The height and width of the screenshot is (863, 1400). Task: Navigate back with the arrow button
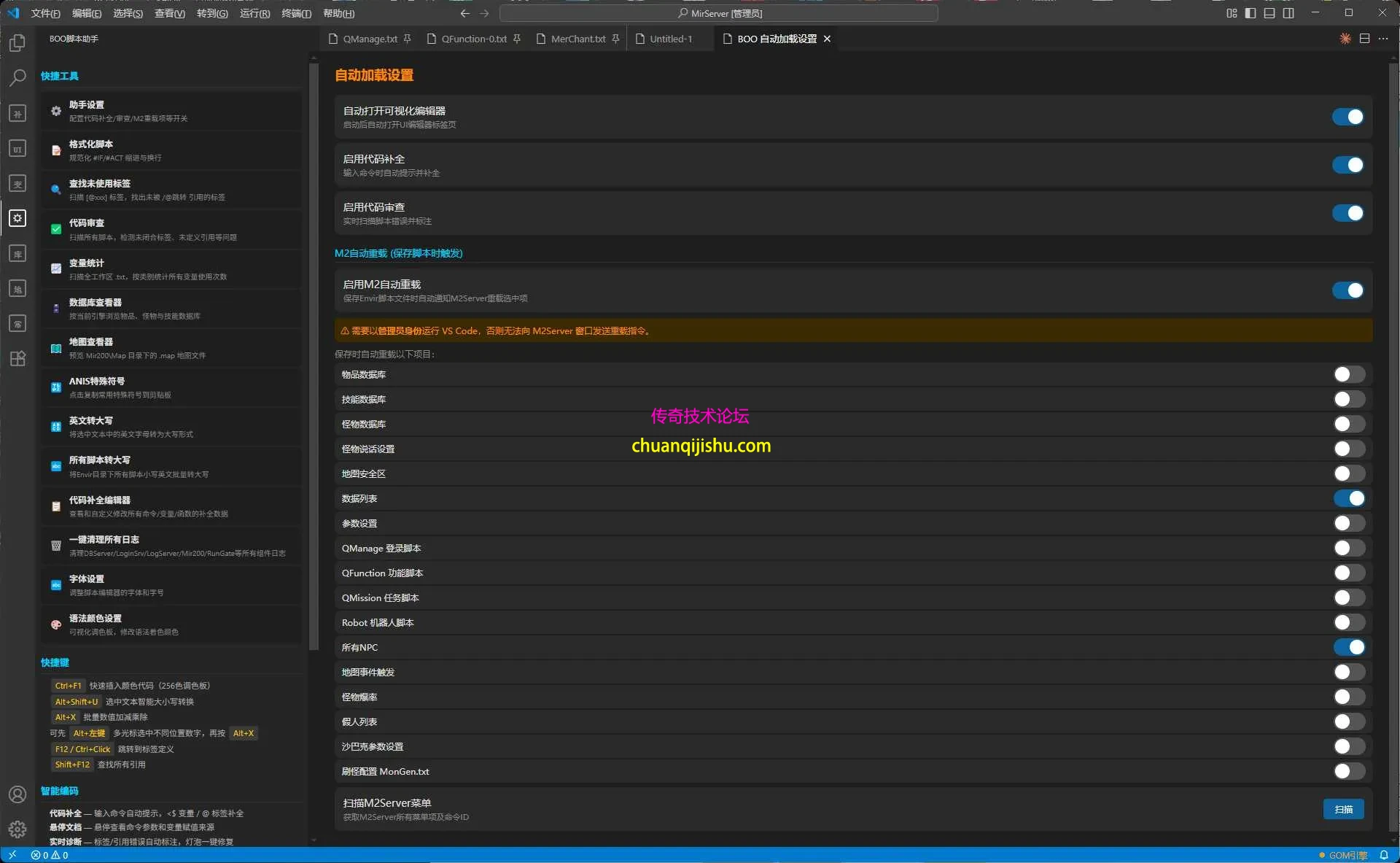465,13
